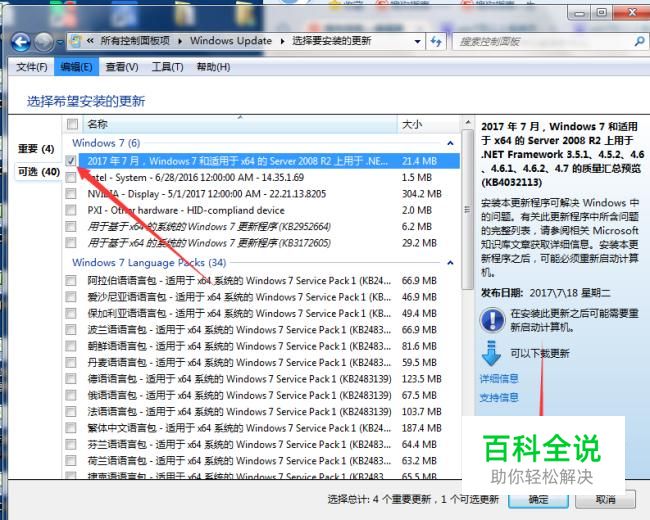Toggle the select-all checkbox in header
The width and height of the screenshot is (650, 520).
pos(72,124)
